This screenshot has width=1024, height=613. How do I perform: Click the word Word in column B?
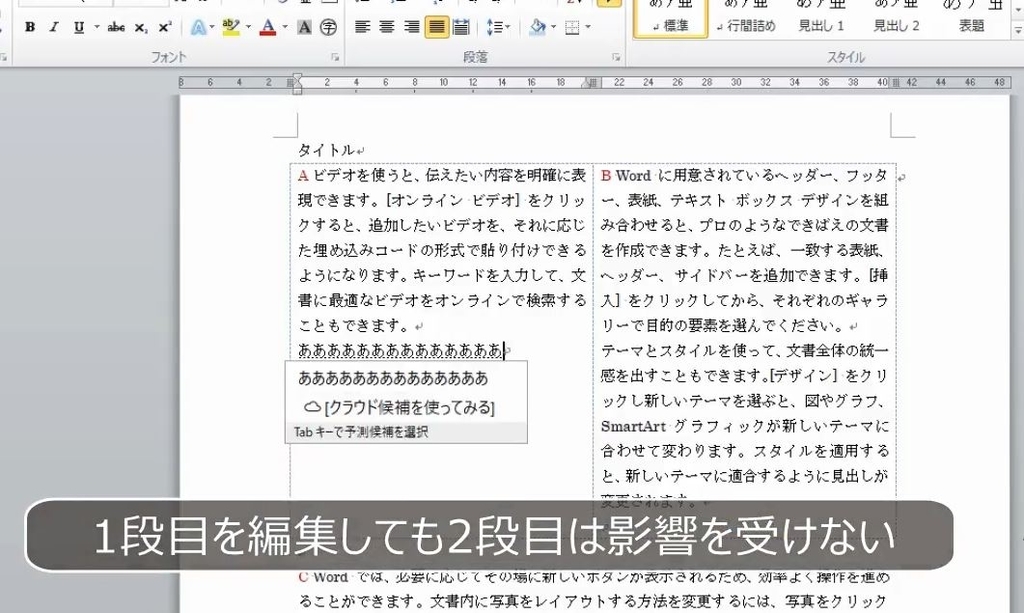[x=633, y=176]
